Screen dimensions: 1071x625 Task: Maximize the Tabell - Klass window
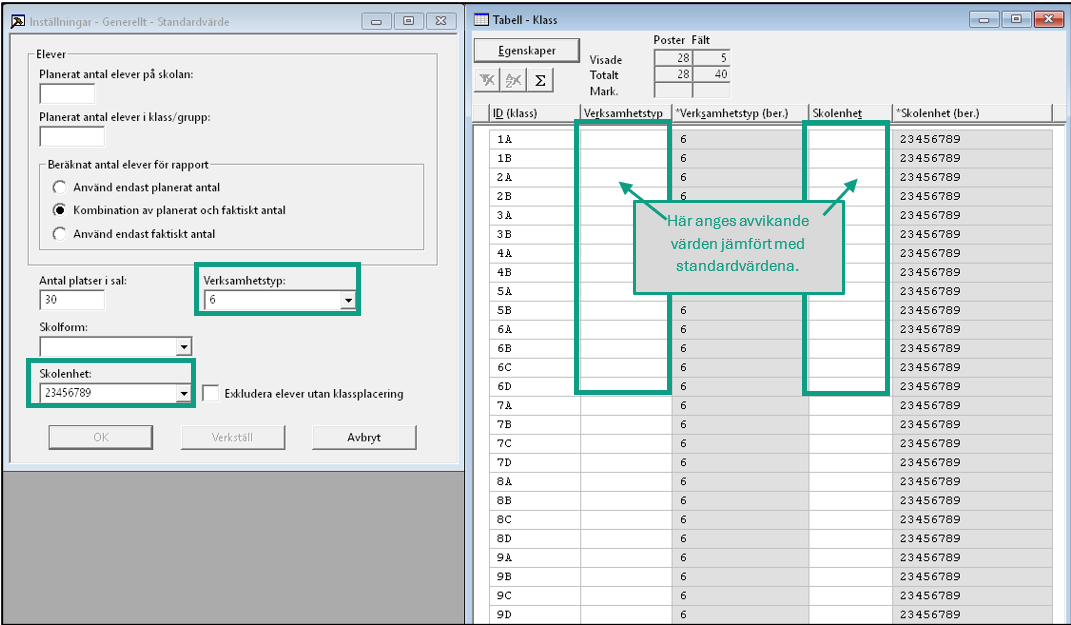click(1016, 19)
